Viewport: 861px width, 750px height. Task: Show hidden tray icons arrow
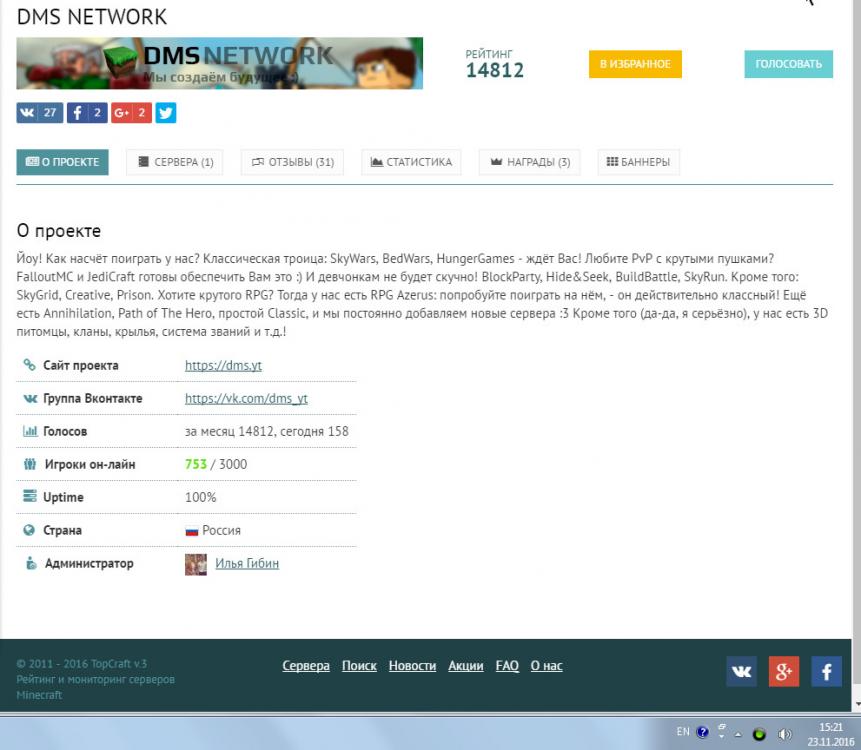(738, 734)
